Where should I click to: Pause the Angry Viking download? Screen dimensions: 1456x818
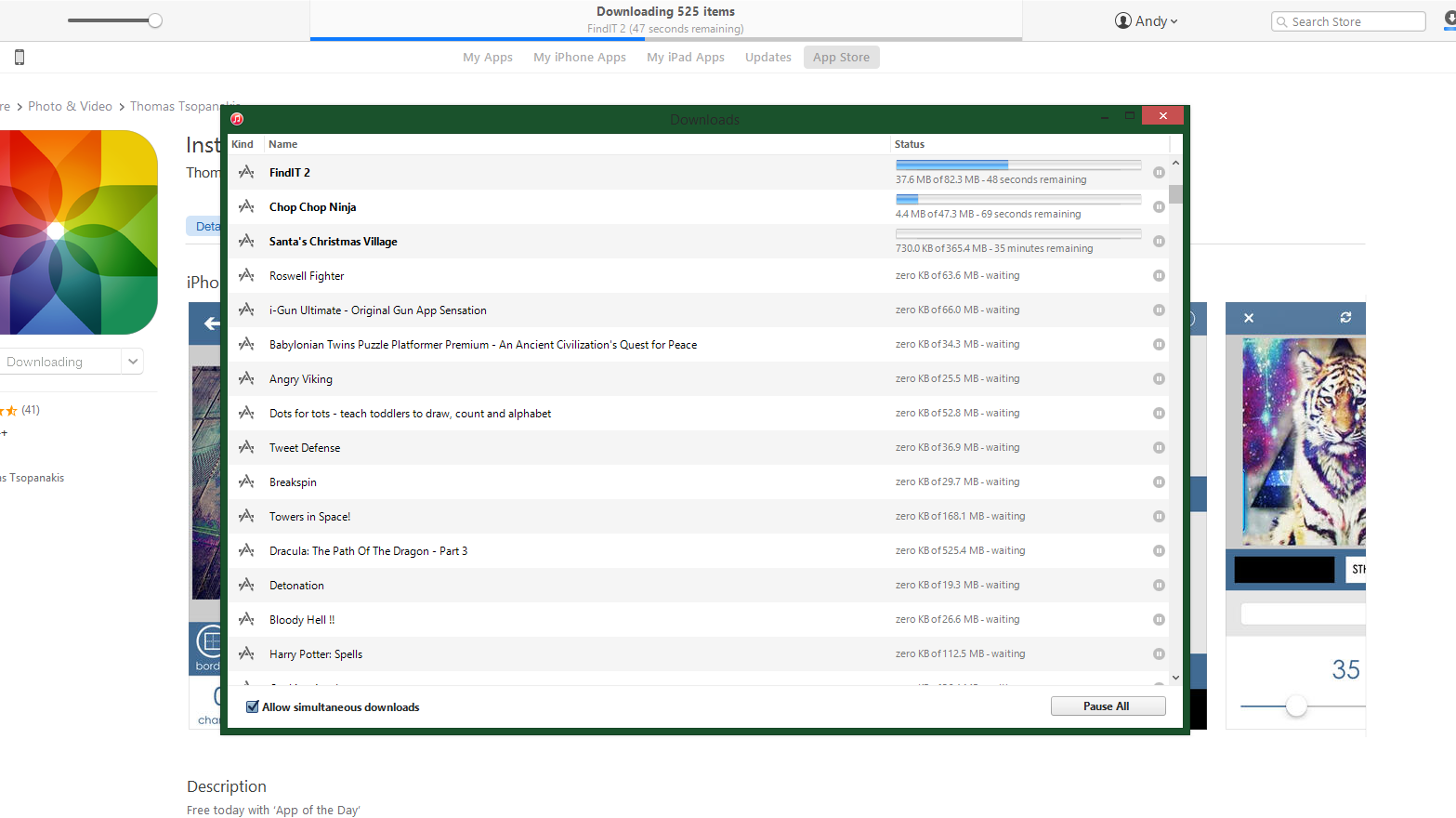1159,378
